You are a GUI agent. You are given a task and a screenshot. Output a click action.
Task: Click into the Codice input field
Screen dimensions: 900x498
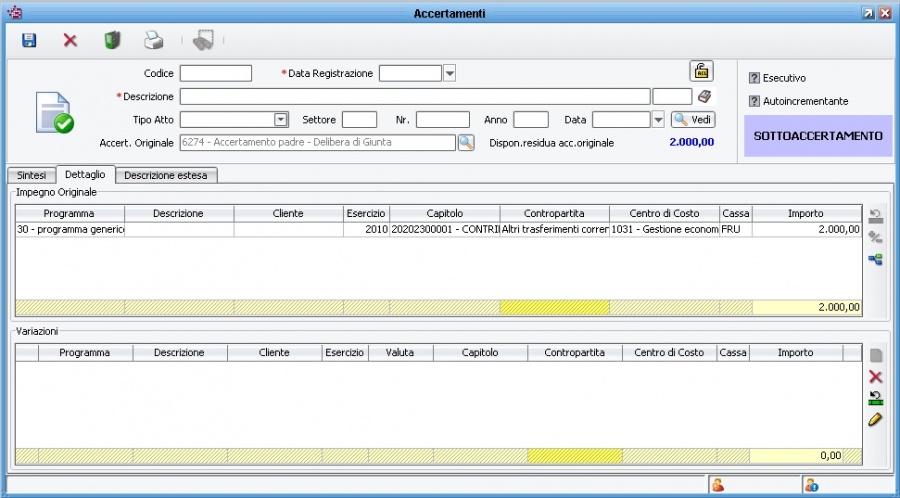(x=216, y=73)
